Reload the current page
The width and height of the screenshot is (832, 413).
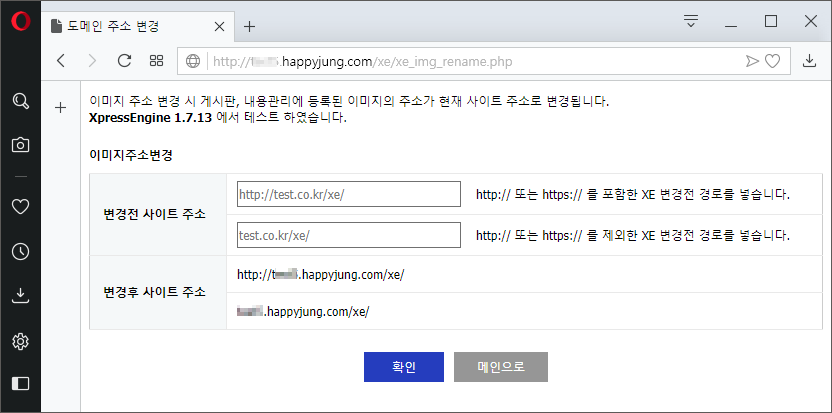124,61
